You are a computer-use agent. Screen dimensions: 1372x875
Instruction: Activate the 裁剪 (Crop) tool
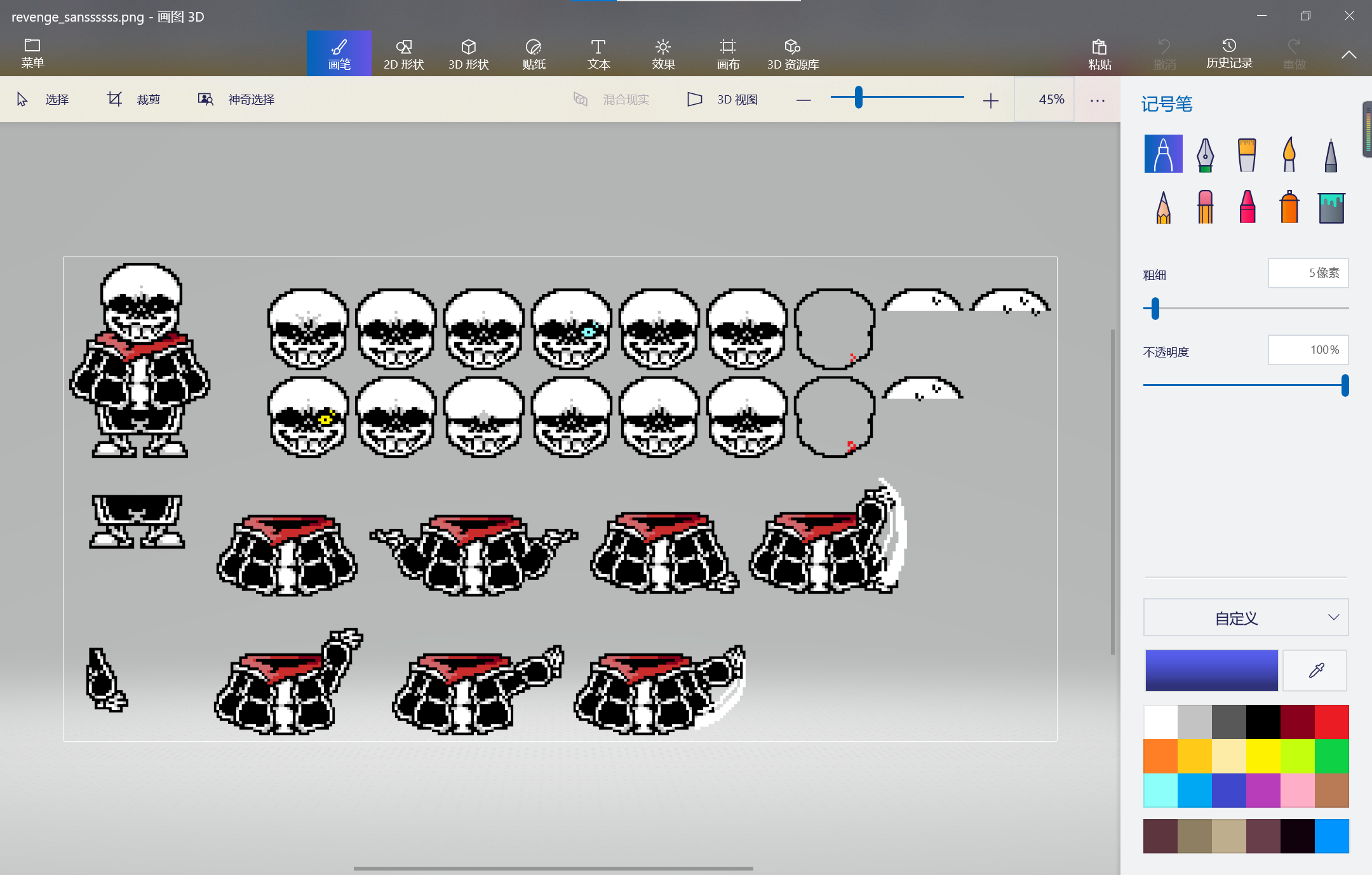pyautogui.click(x=133, y=100)
